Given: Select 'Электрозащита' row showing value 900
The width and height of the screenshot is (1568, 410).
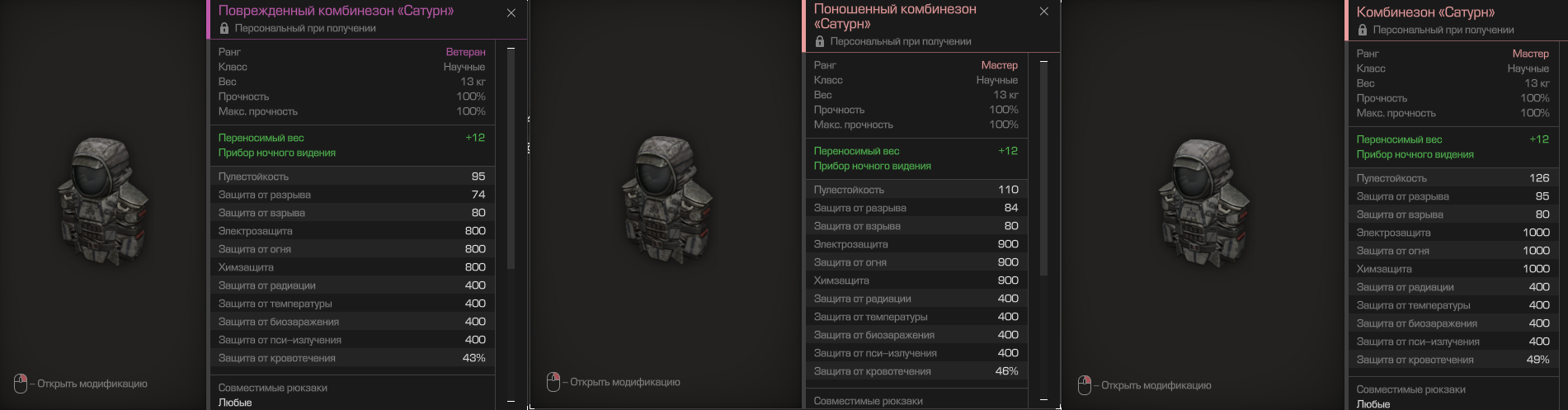Looking at the screenshot, I should click(x=916, y=244).
